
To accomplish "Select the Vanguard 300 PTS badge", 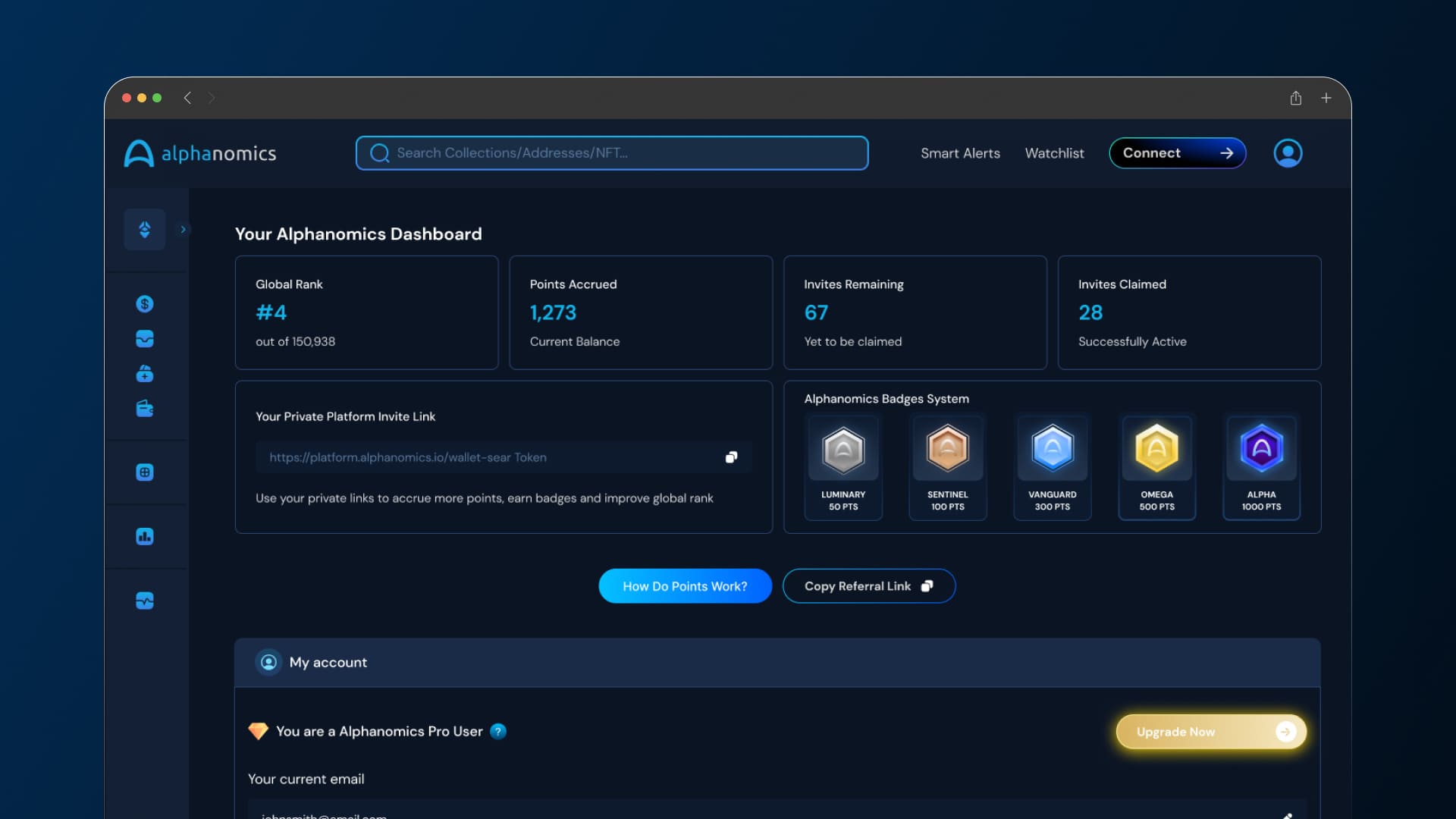I will coord(1053,467).
